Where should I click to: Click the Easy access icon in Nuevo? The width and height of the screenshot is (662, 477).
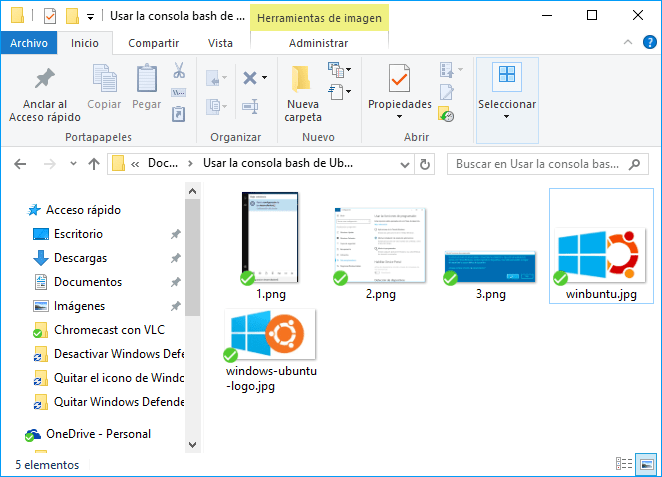[x=336, y=92]
